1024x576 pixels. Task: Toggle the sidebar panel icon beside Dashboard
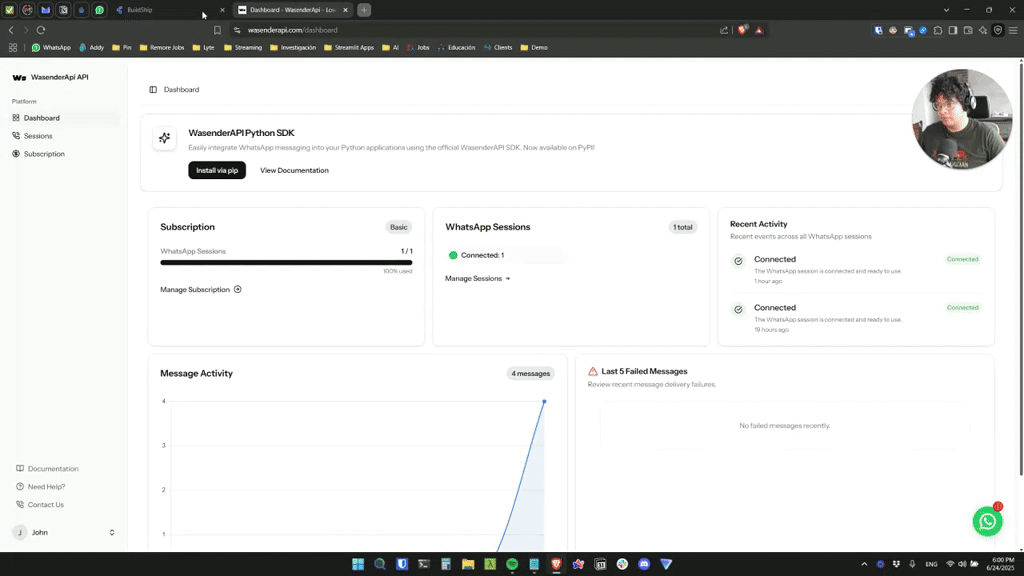pos(153,89)
